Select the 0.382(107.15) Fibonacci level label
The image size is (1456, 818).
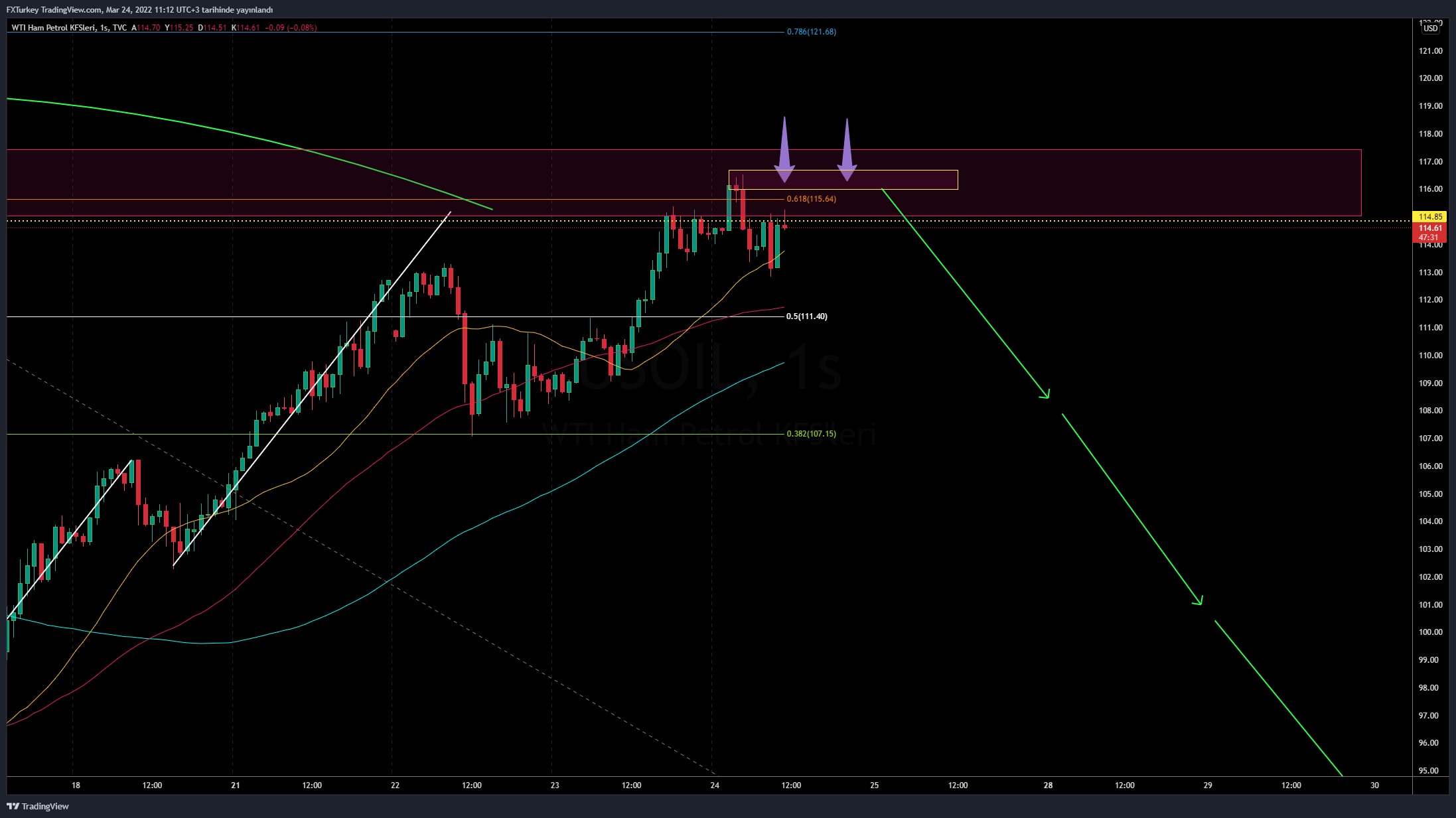click(811, 434)
